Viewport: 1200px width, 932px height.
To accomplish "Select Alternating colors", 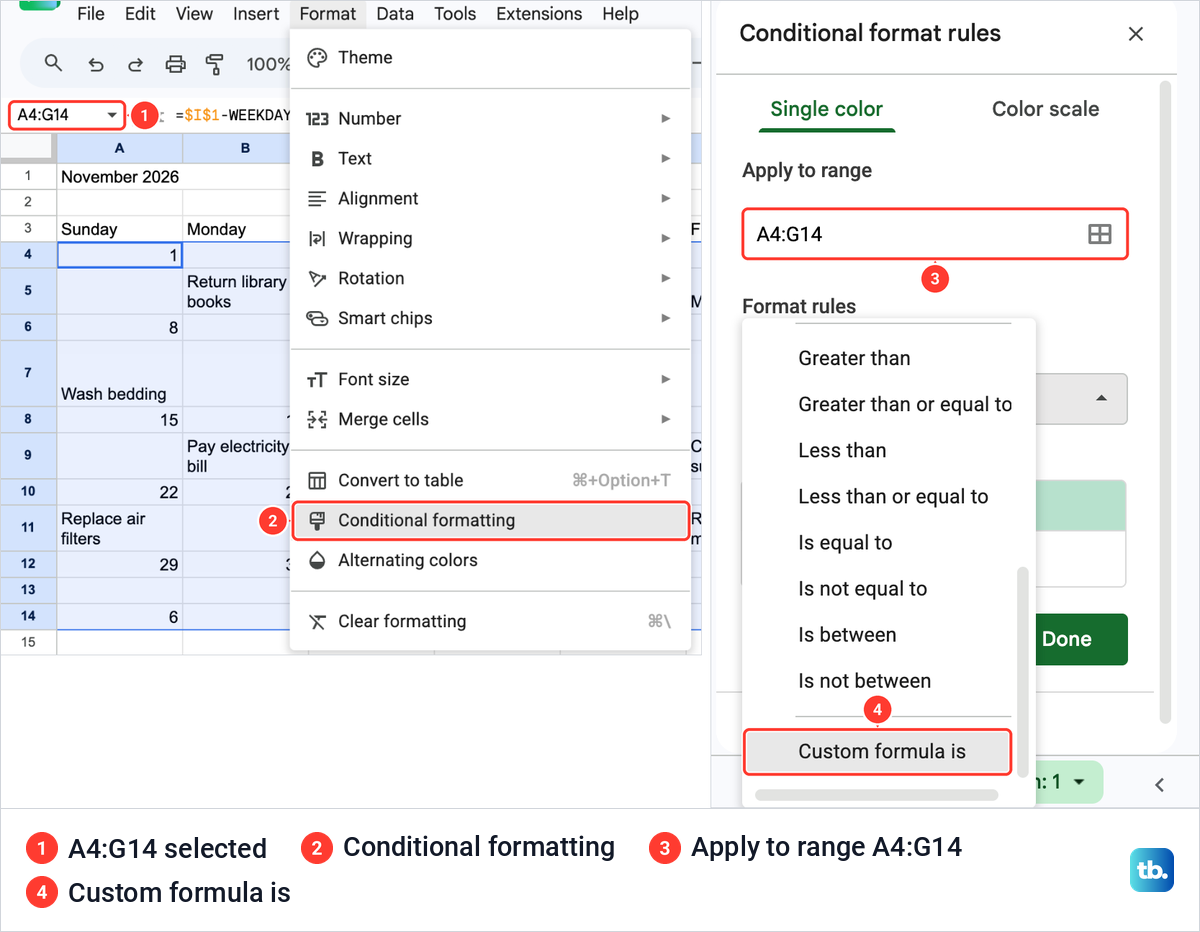I will [490, 560].
